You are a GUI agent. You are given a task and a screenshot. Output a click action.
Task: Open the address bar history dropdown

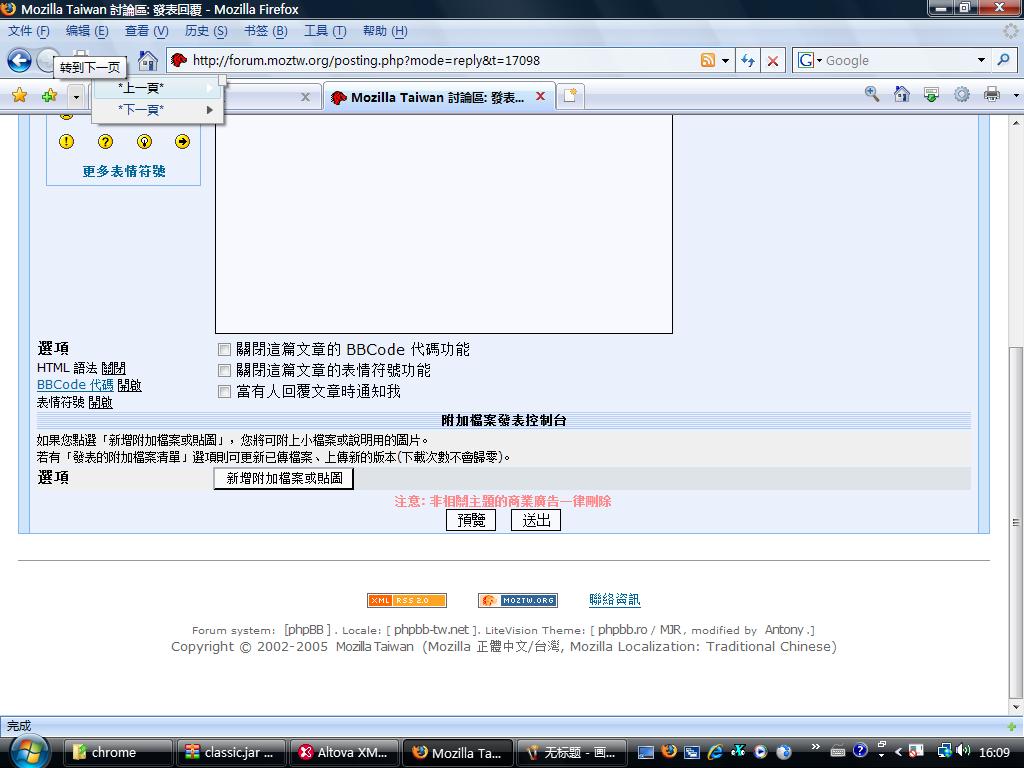pos(725,61)
